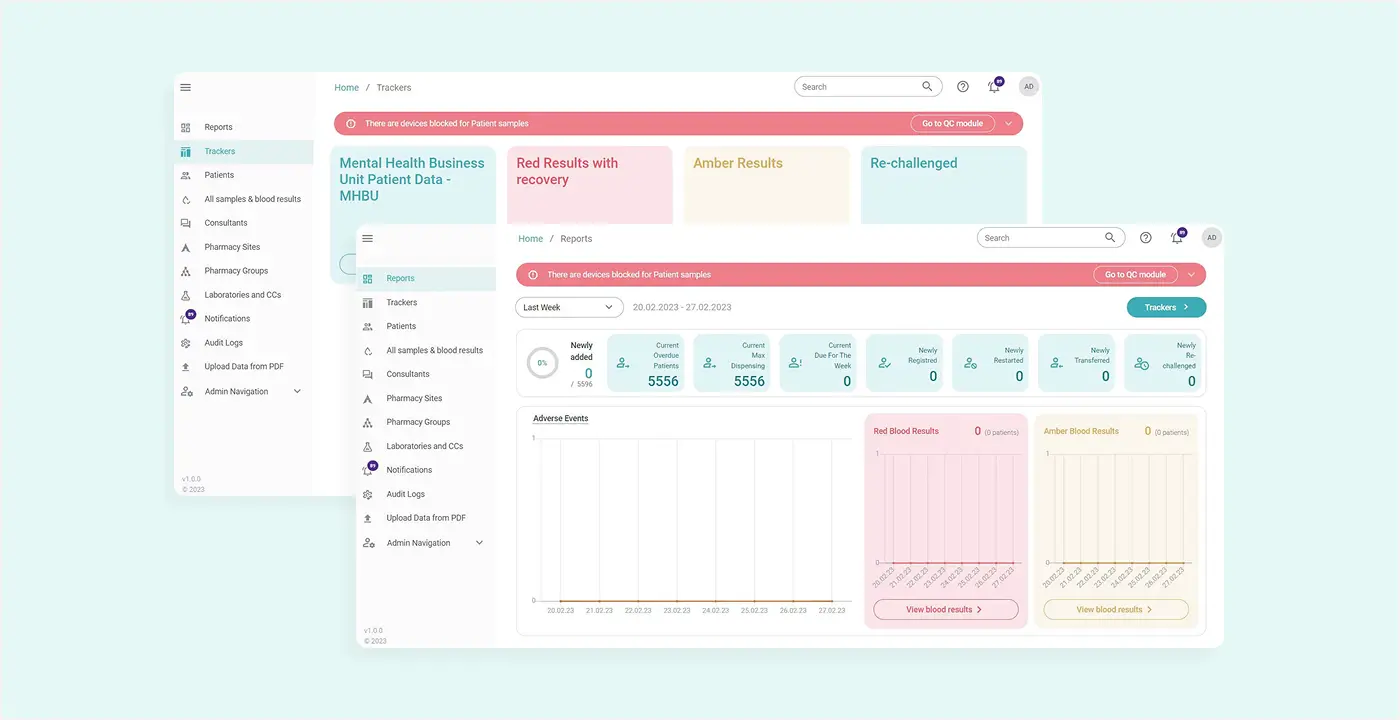Image resolution: width=1400 pixels, height=720 pixels.
Task: Click the Search field in the Reports window
Action: 1040,238
